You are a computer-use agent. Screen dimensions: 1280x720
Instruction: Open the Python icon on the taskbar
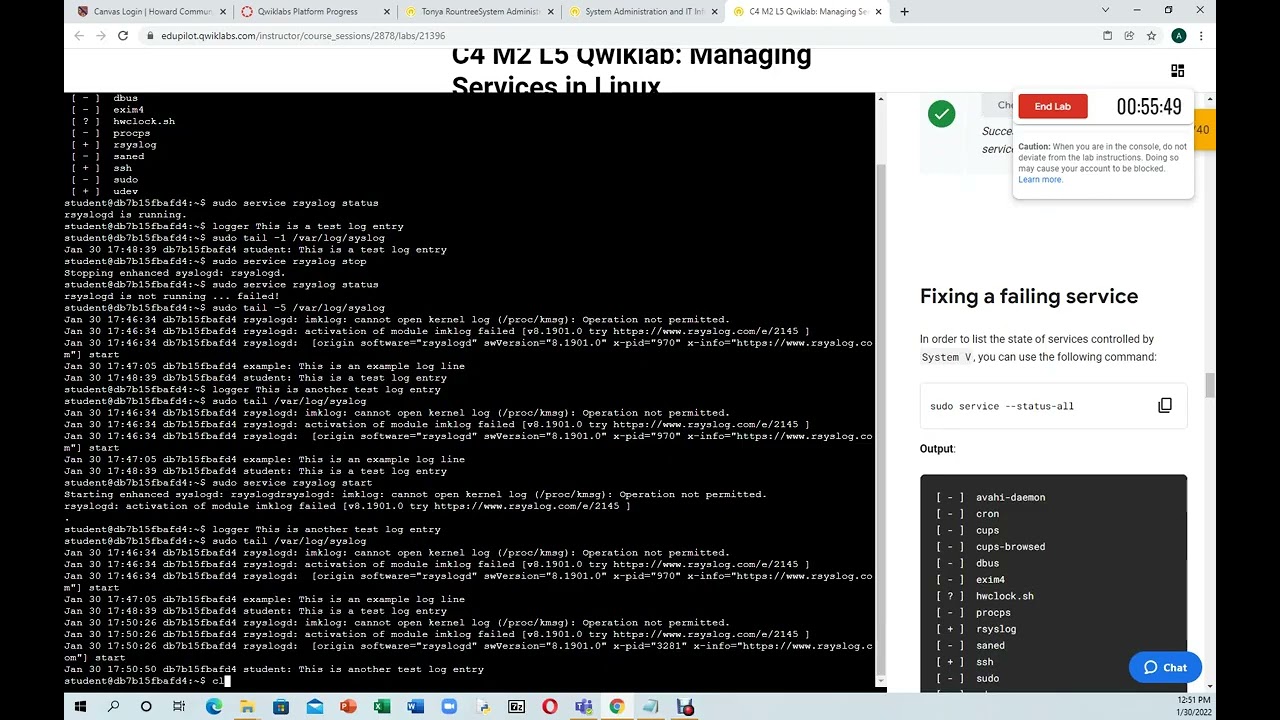pyautogui.click(x=483, y=707)
